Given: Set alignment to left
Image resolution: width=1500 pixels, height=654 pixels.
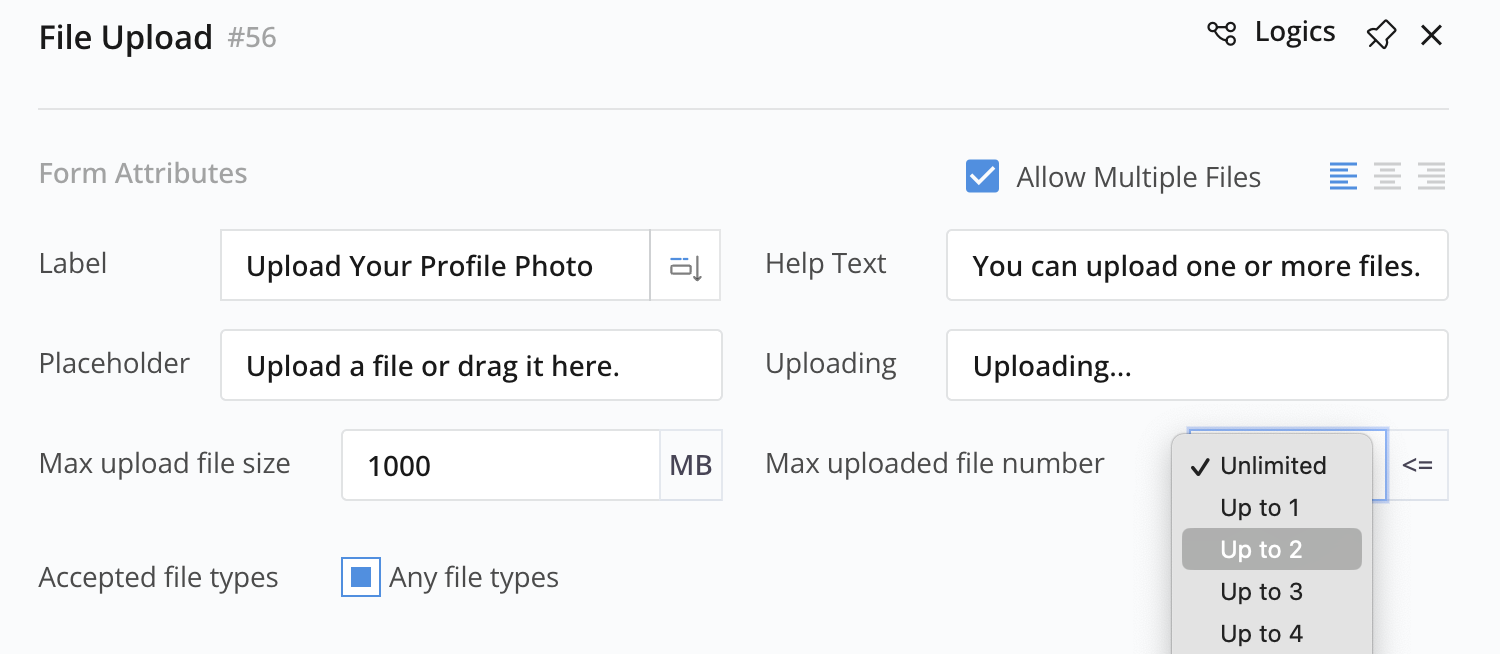Looking at the screenshot, I should tap(1343, 177).
